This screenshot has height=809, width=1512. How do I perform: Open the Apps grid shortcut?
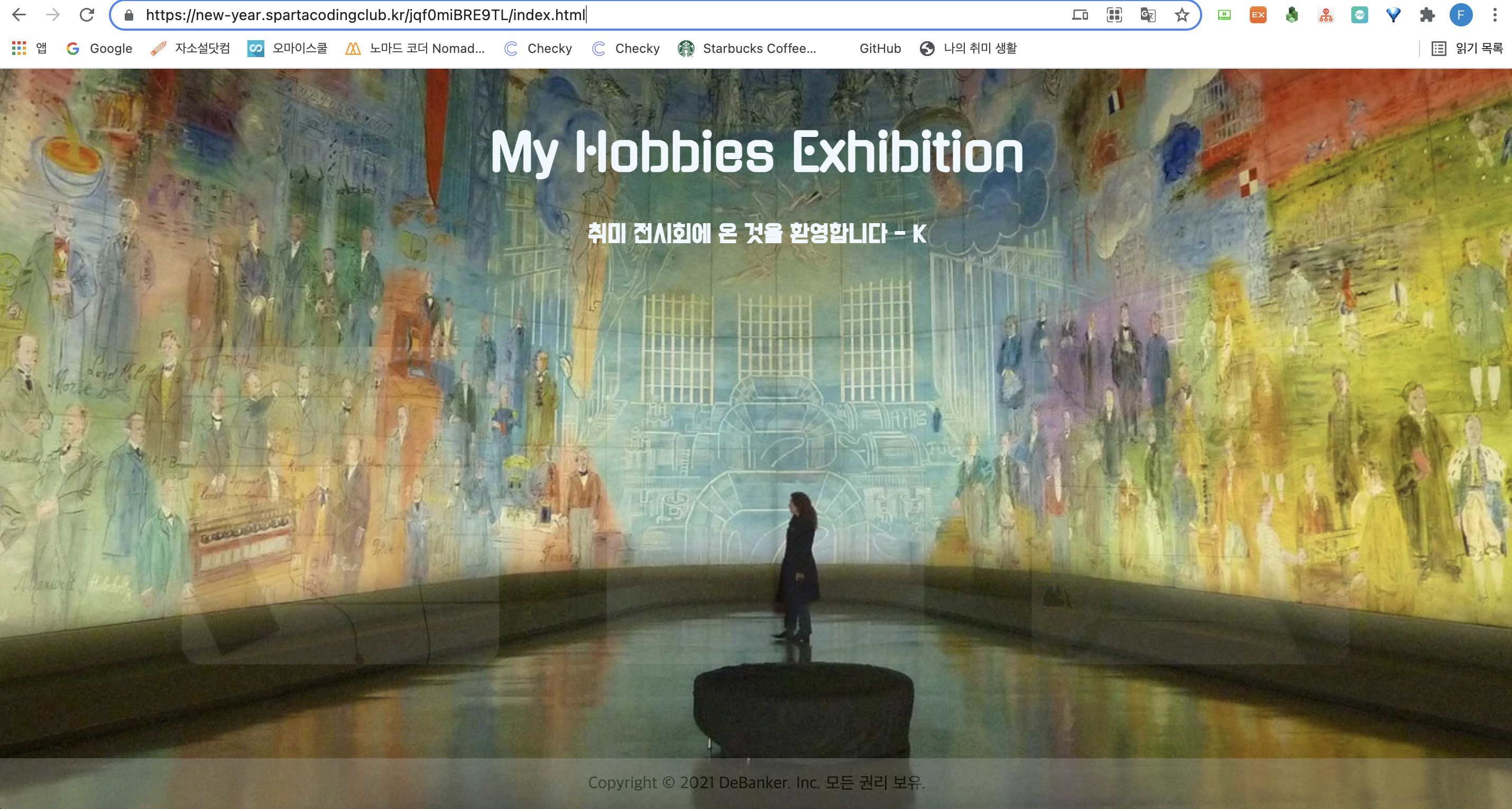pos(30,48)
